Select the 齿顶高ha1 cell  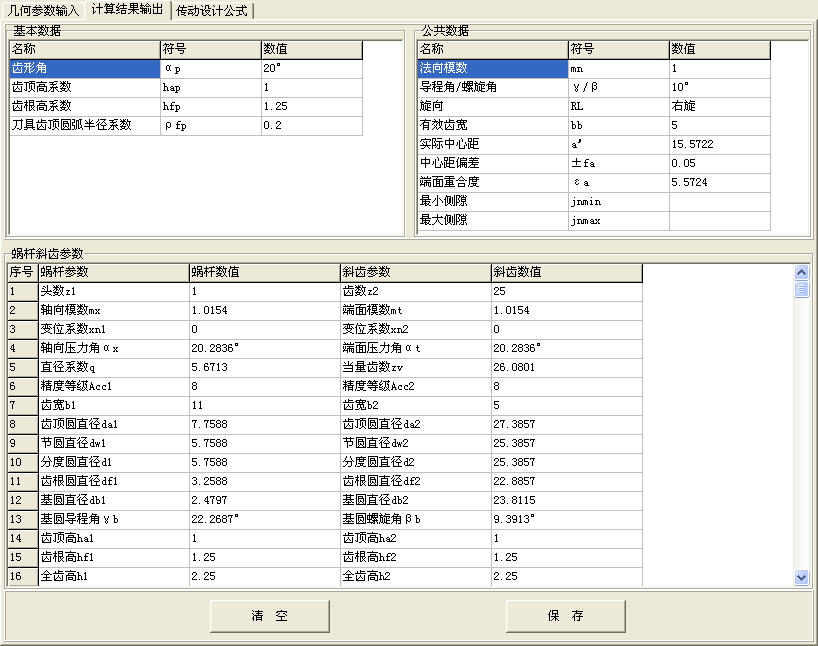coord(114,539)
